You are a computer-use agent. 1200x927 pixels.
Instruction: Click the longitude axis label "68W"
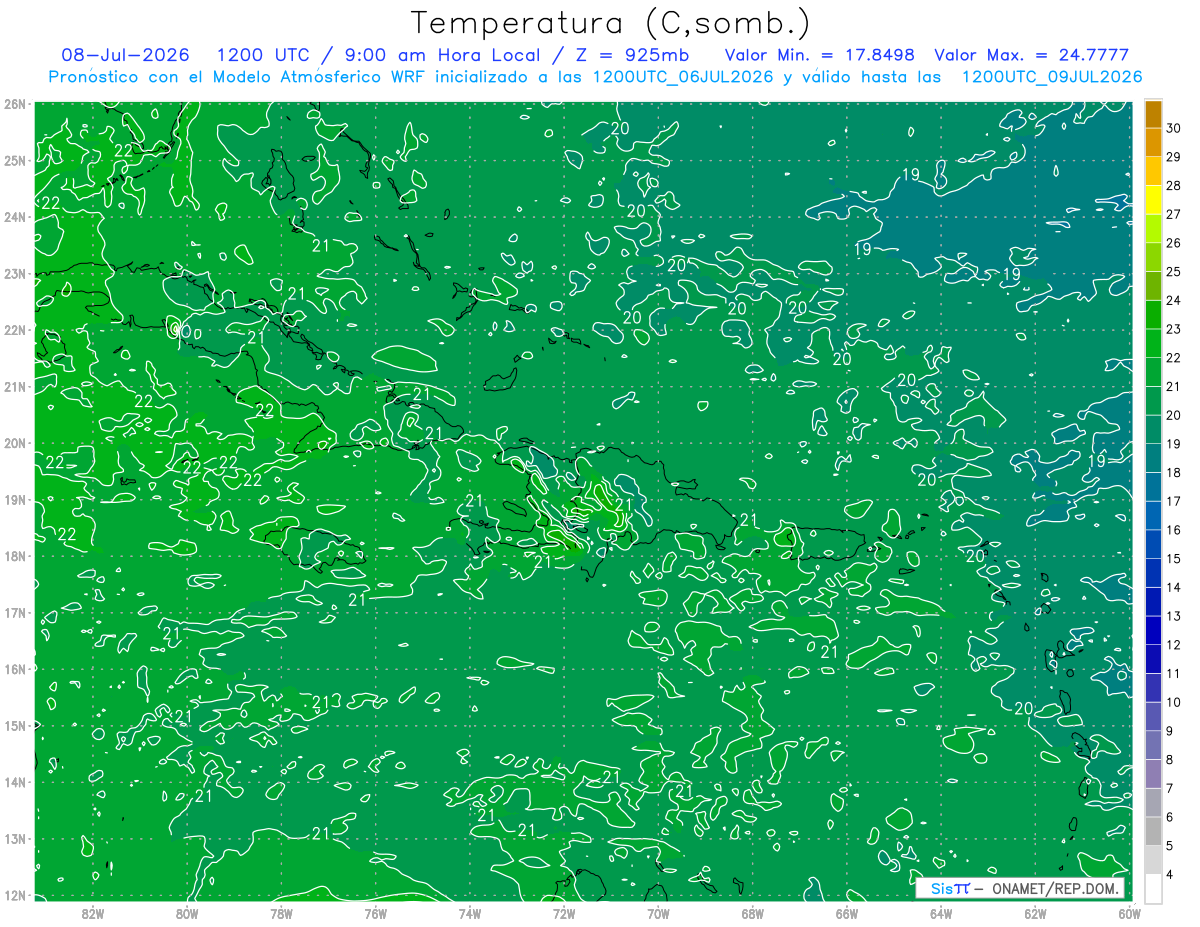point(752,913)
